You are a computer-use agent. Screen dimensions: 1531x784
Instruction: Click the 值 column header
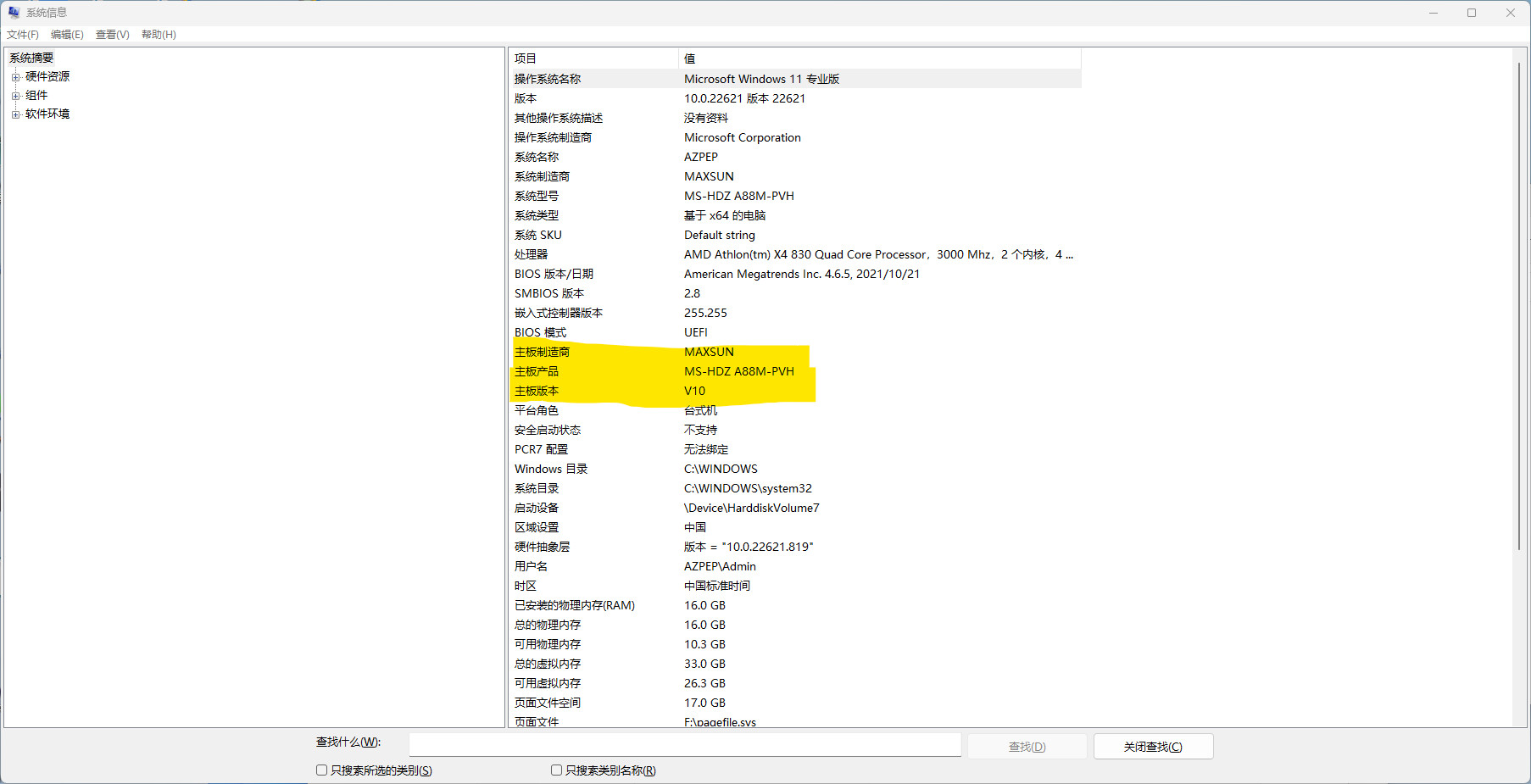click(880, 58)
